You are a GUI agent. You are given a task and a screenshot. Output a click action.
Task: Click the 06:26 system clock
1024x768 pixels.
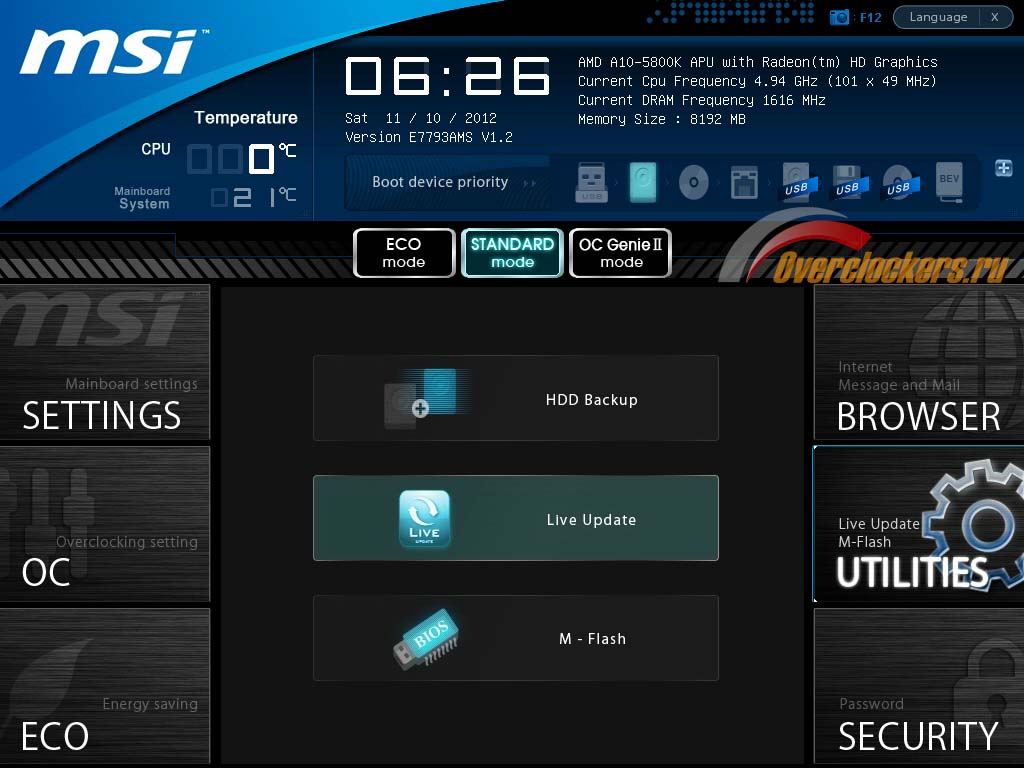[447, 75]
